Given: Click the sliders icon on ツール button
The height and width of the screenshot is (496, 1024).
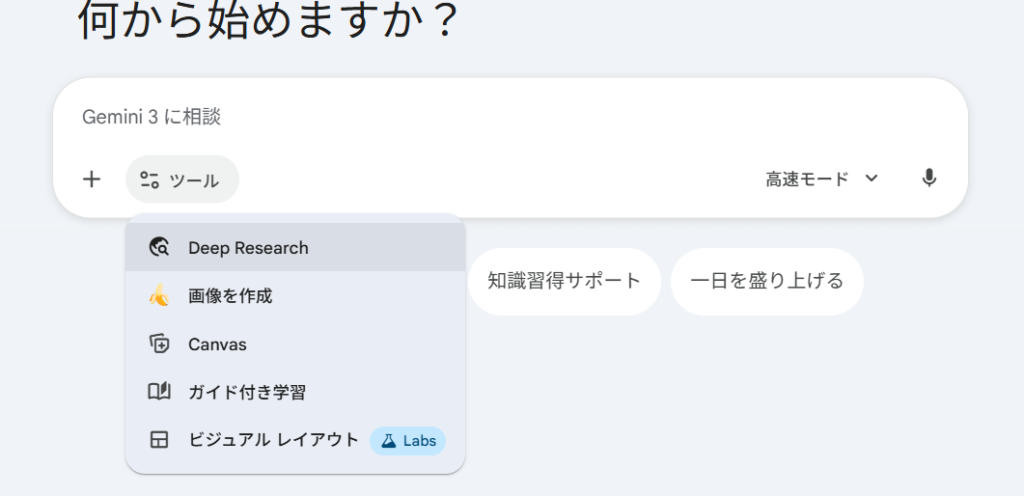Looking at the screenshot, I should coord(150,180).
